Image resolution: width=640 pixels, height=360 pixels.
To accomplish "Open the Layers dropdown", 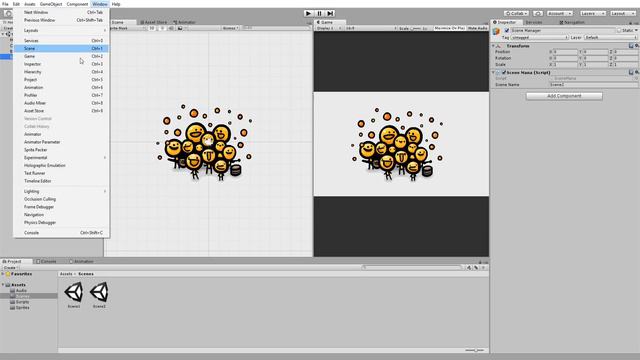I will tap(592, 13).
